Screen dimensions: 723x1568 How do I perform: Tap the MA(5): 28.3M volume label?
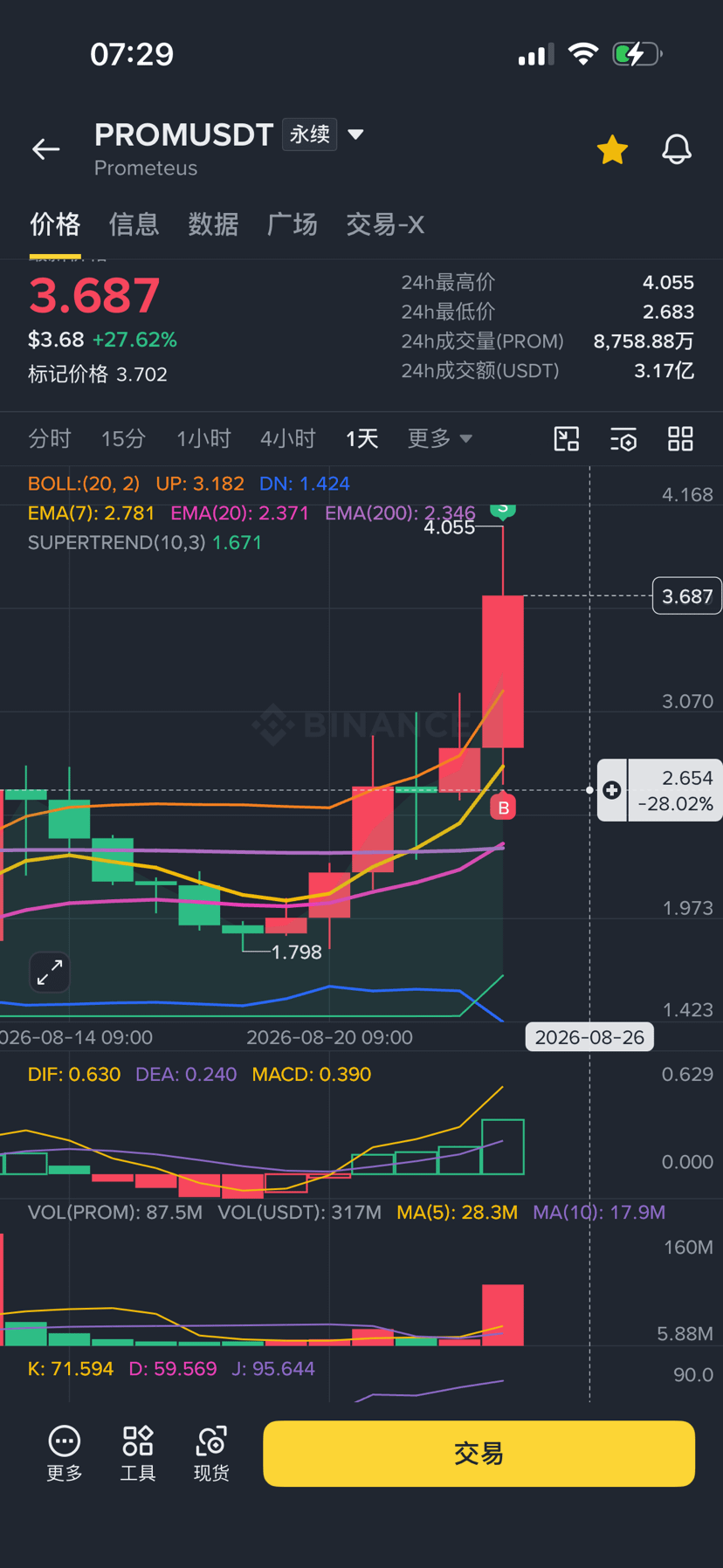click(457, 1212)
